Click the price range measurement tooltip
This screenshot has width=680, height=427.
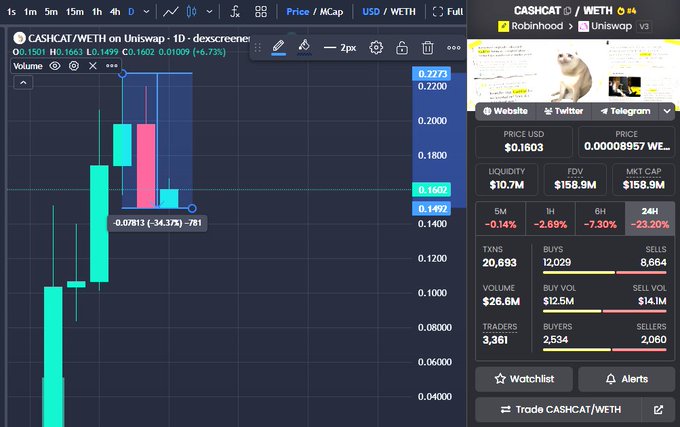coord(157,223)
